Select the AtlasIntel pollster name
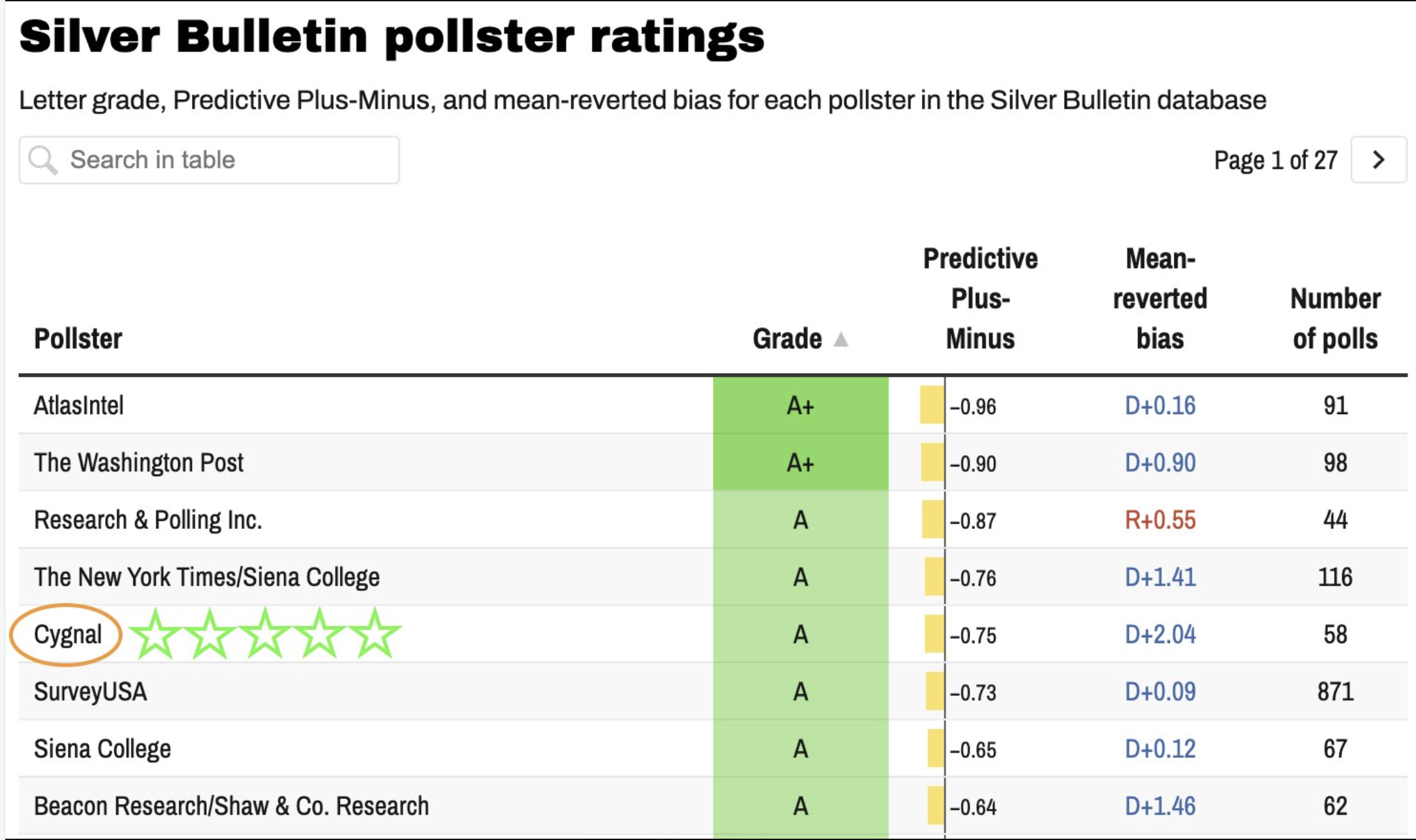1416x840 pixels. pyautogui.click(x=79, y=406)
